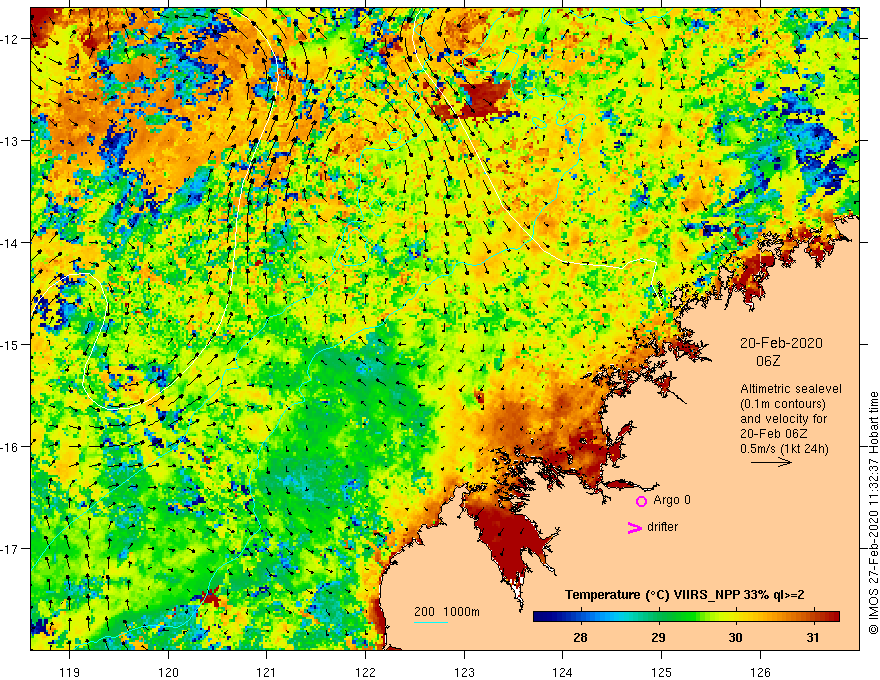Click latitude axis label -17

[10, 549]
